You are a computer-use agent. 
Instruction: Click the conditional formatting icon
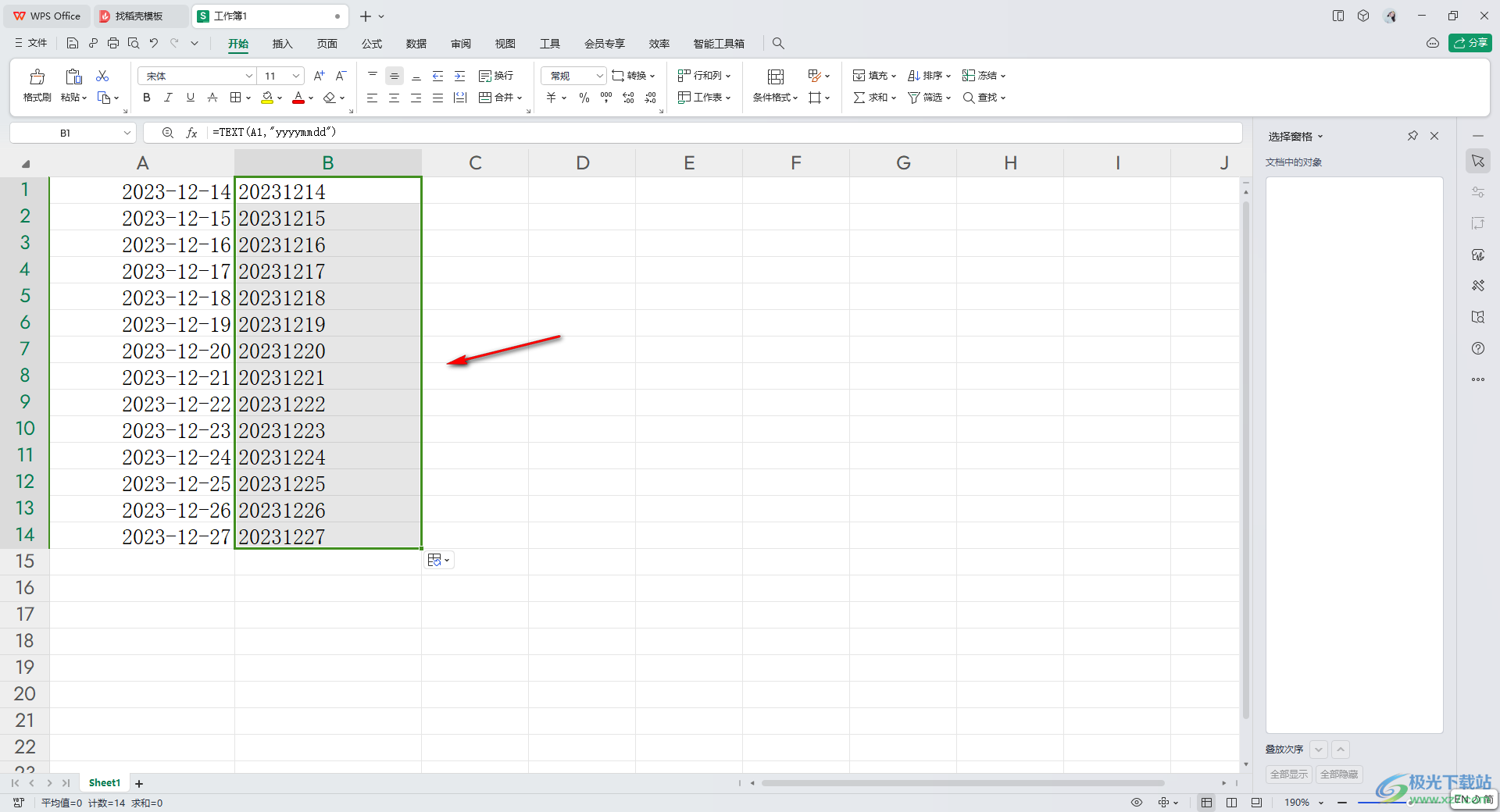(776, 77)
